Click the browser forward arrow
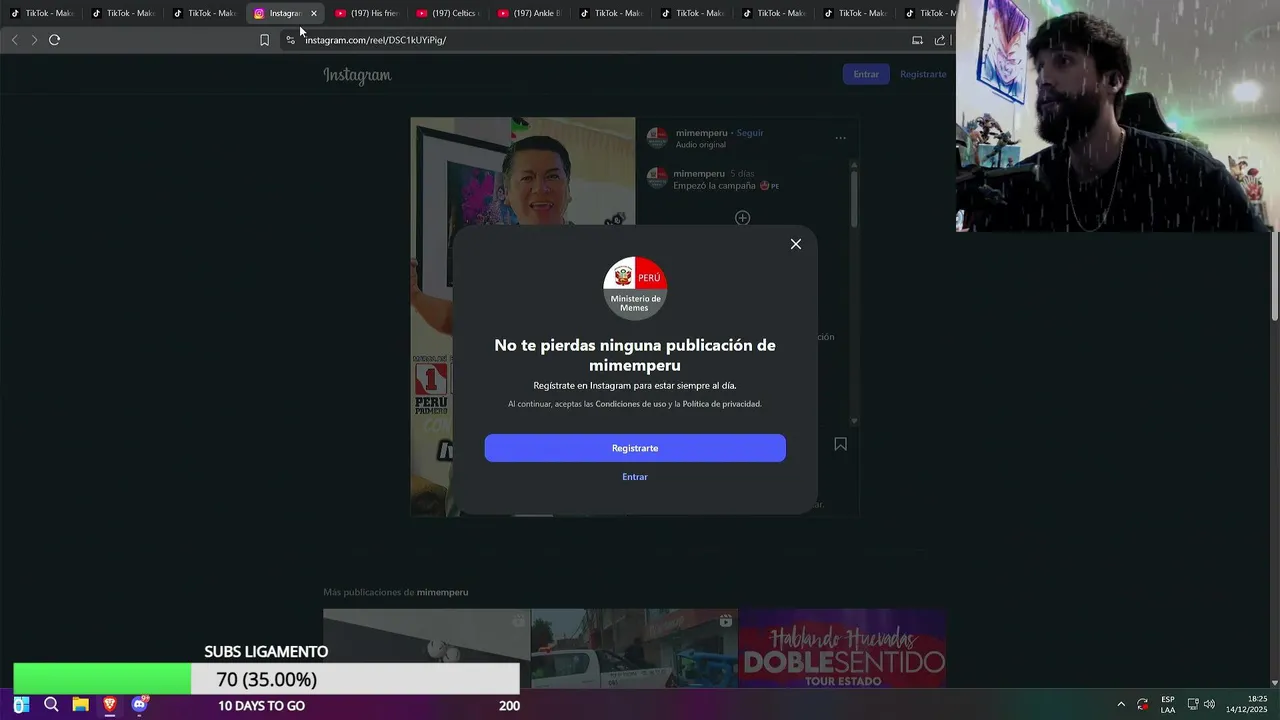The height and width of the screenshot is (720, 1280). click(34, 40)
